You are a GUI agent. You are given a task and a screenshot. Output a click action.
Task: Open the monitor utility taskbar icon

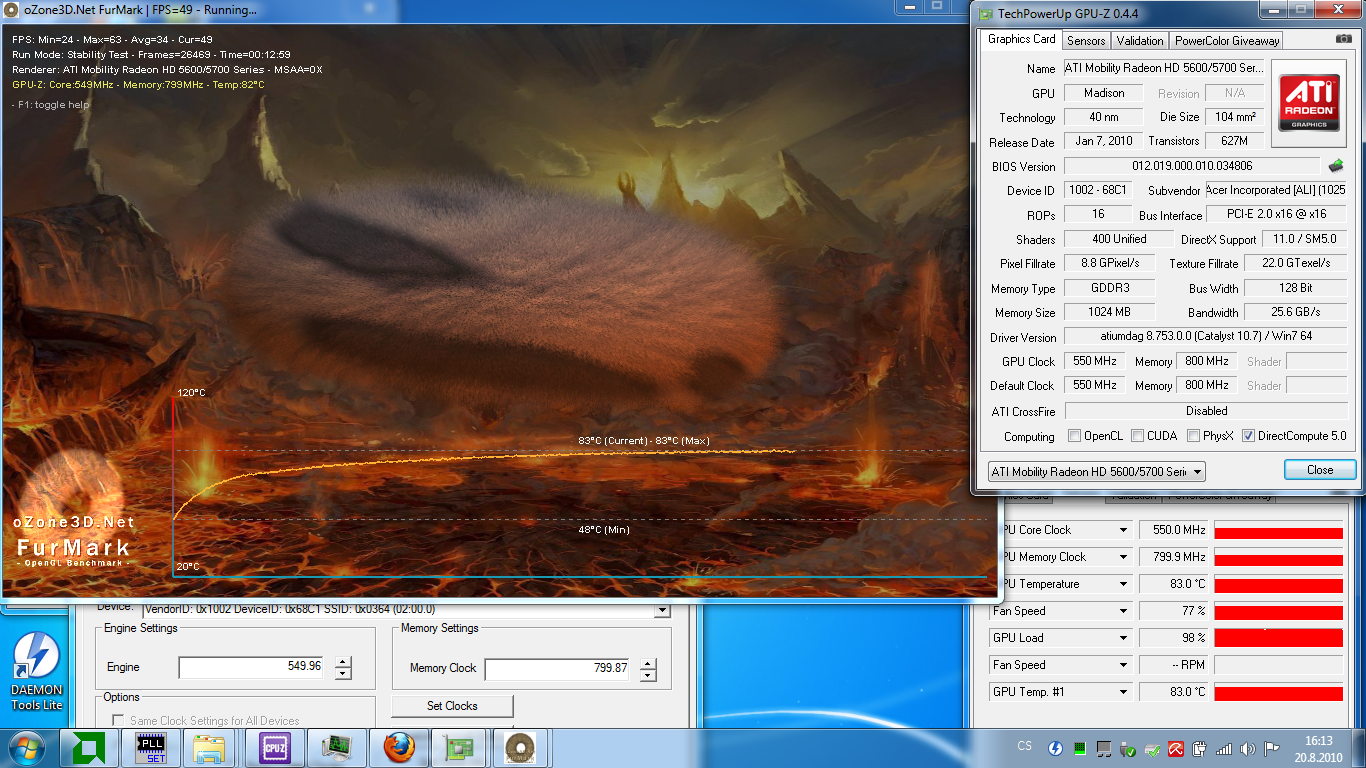336,748
